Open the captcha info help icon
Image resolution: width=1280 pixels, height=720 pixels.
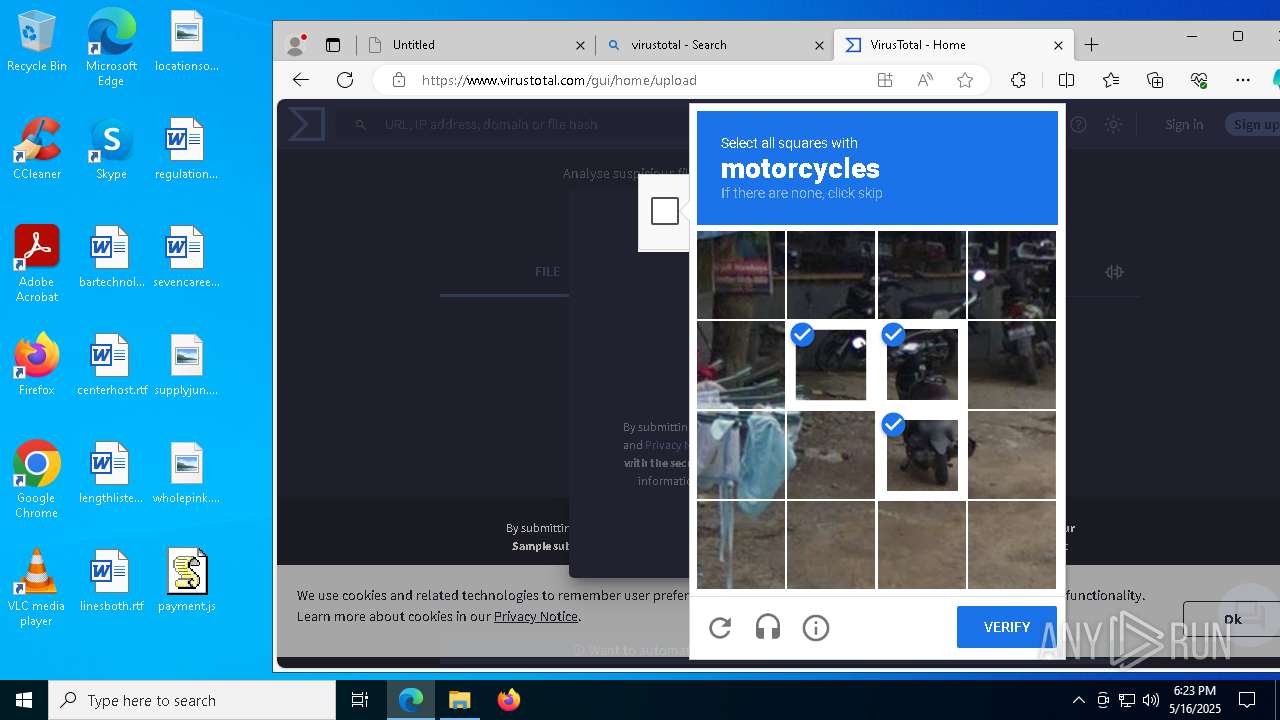point(816,628)
